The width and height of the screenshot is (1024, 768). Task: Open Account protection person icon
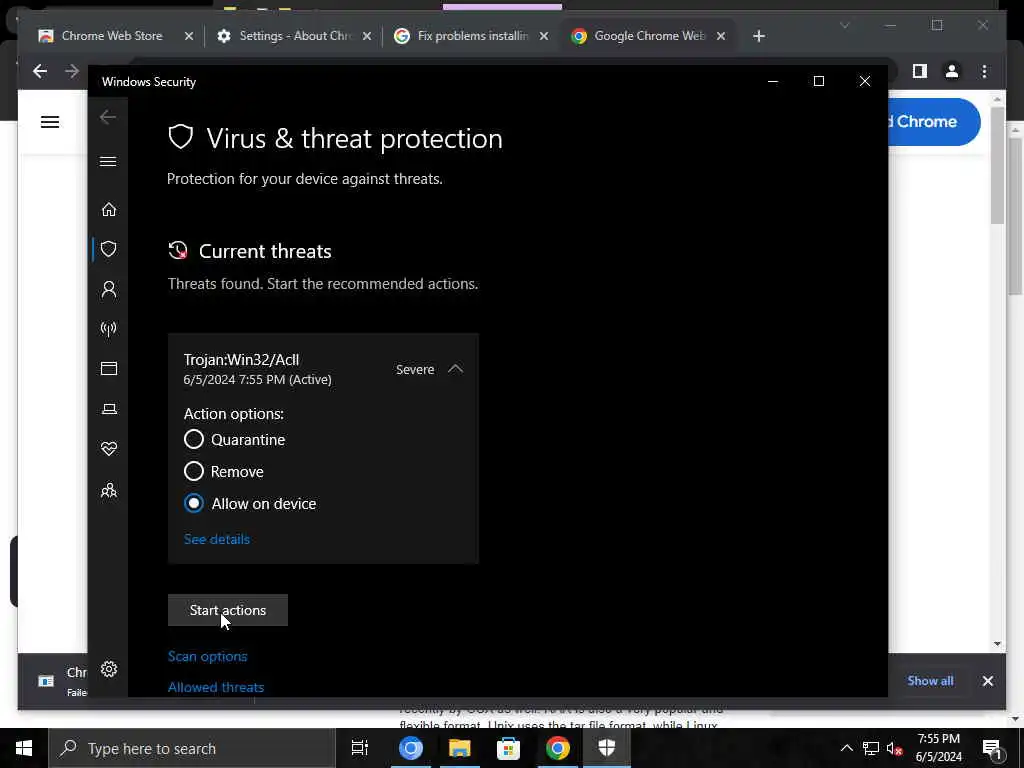coord(108,289)
